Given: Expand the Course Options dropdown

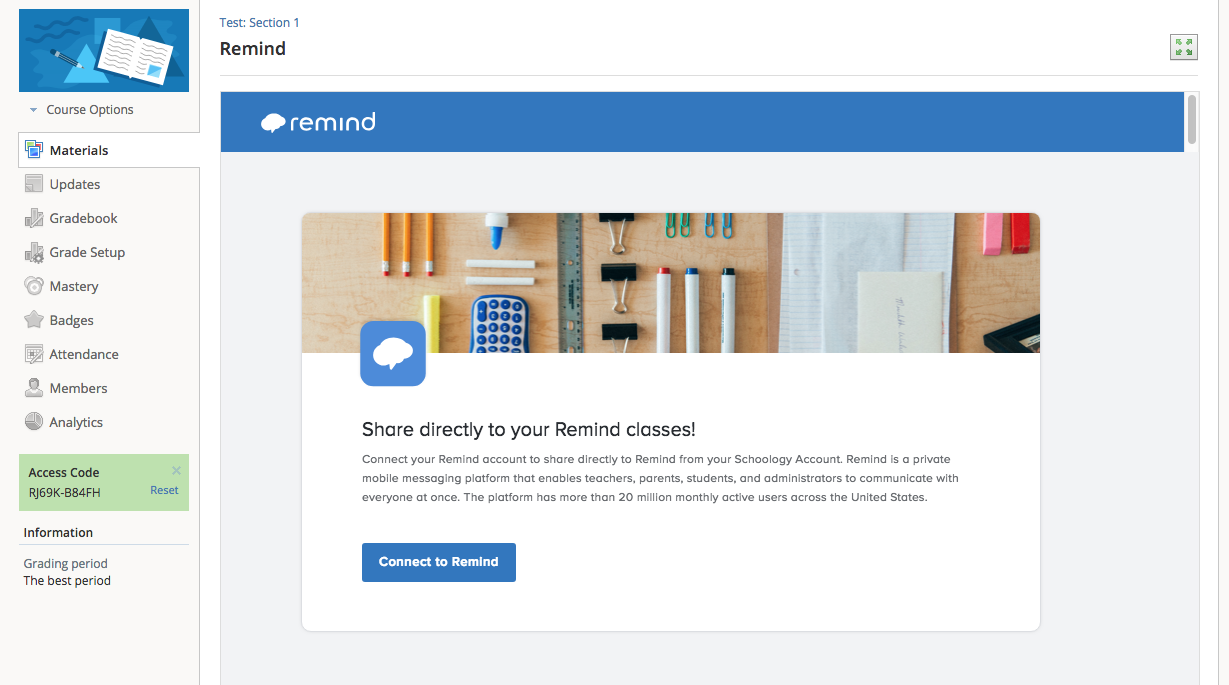Looking at the screenshot, I should tap(81, 110).
